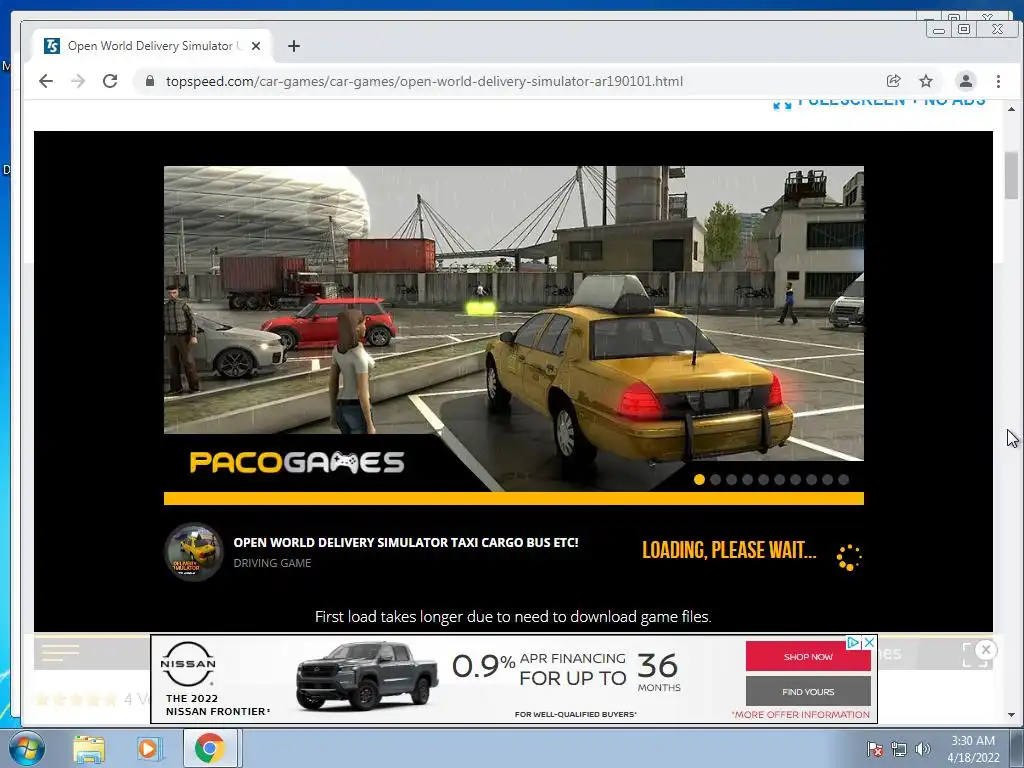Image resolution: width=1024 pixels, height=768 pixels.
Task: Open Chrome three-dot menu
Action: point(998,81)
